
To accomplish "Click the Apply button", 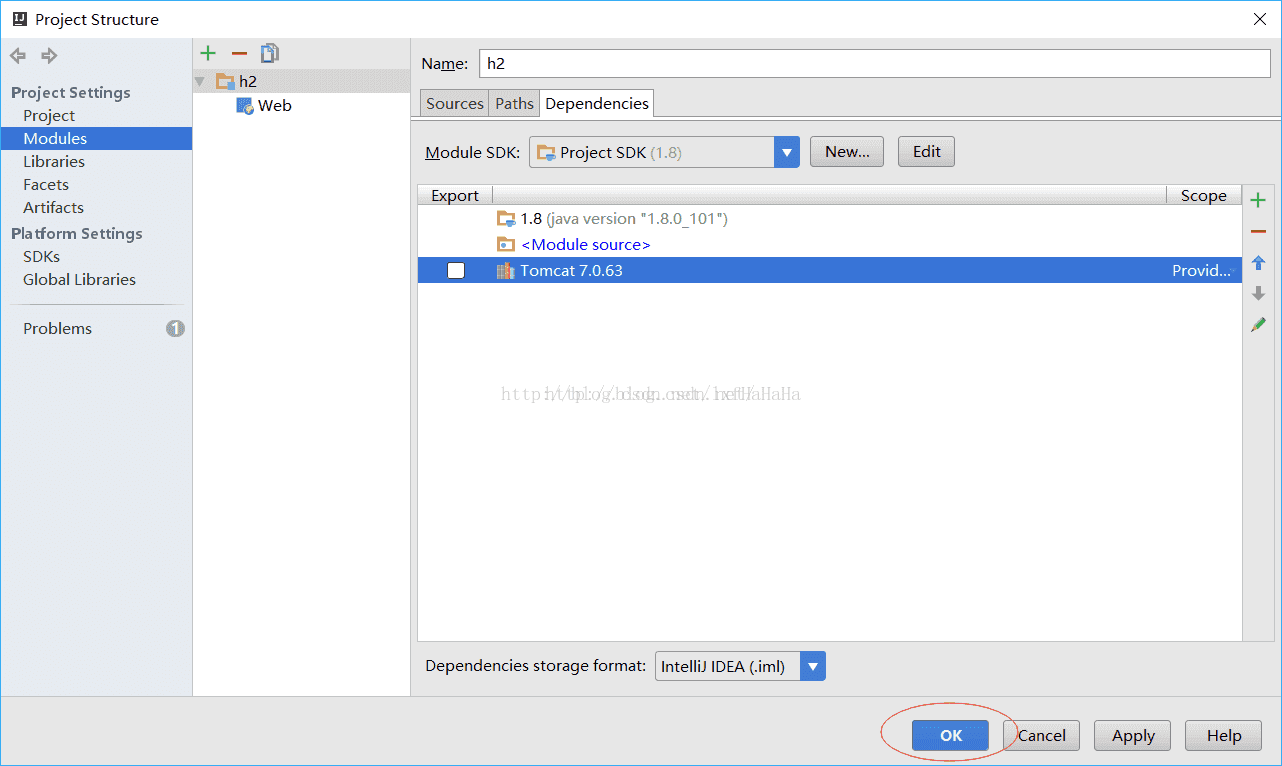I will (1133, 735).
